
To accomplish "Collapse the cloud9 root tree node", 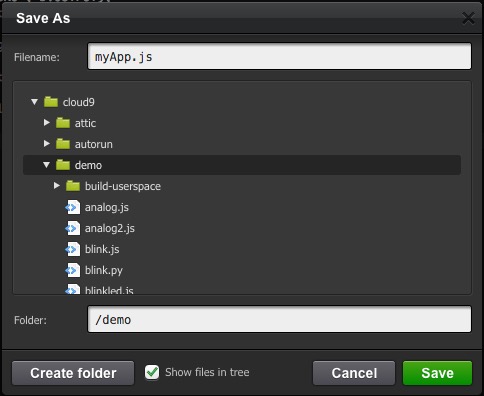I will pyautogui.click(x=34, y=102).
